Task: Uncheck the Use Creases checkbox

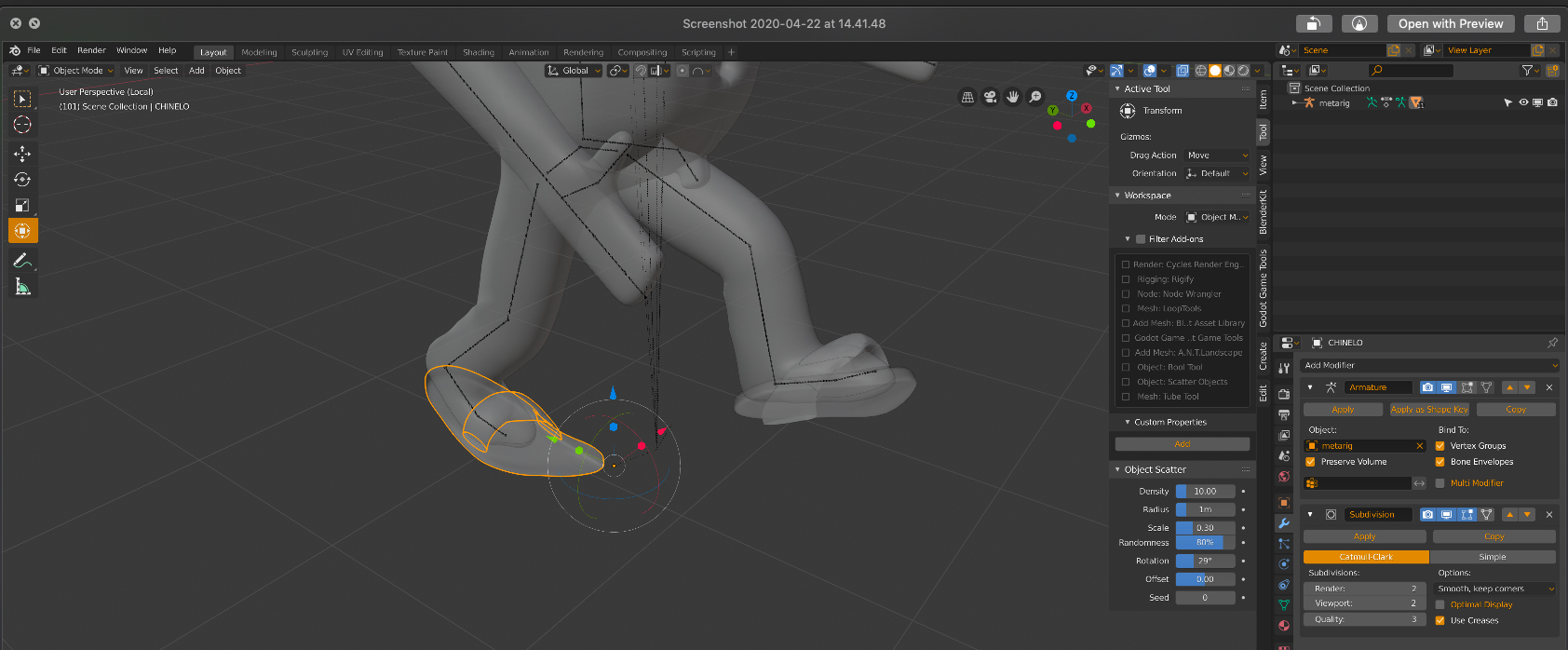Action: click(x=1440, y=620)
